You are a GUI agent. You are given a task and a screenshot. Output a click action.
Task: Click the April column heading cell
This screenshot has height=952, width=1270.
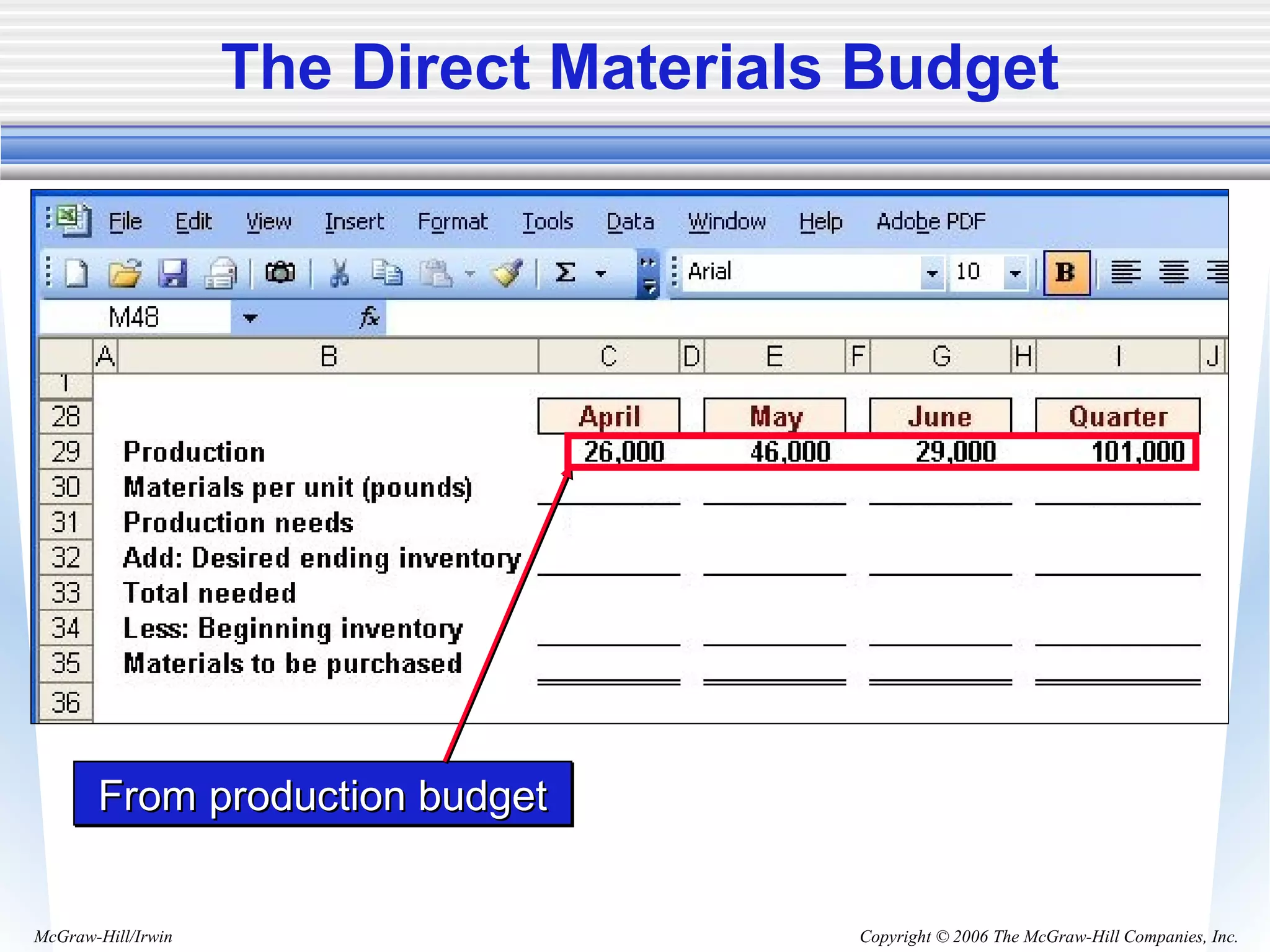click(609, 416)
